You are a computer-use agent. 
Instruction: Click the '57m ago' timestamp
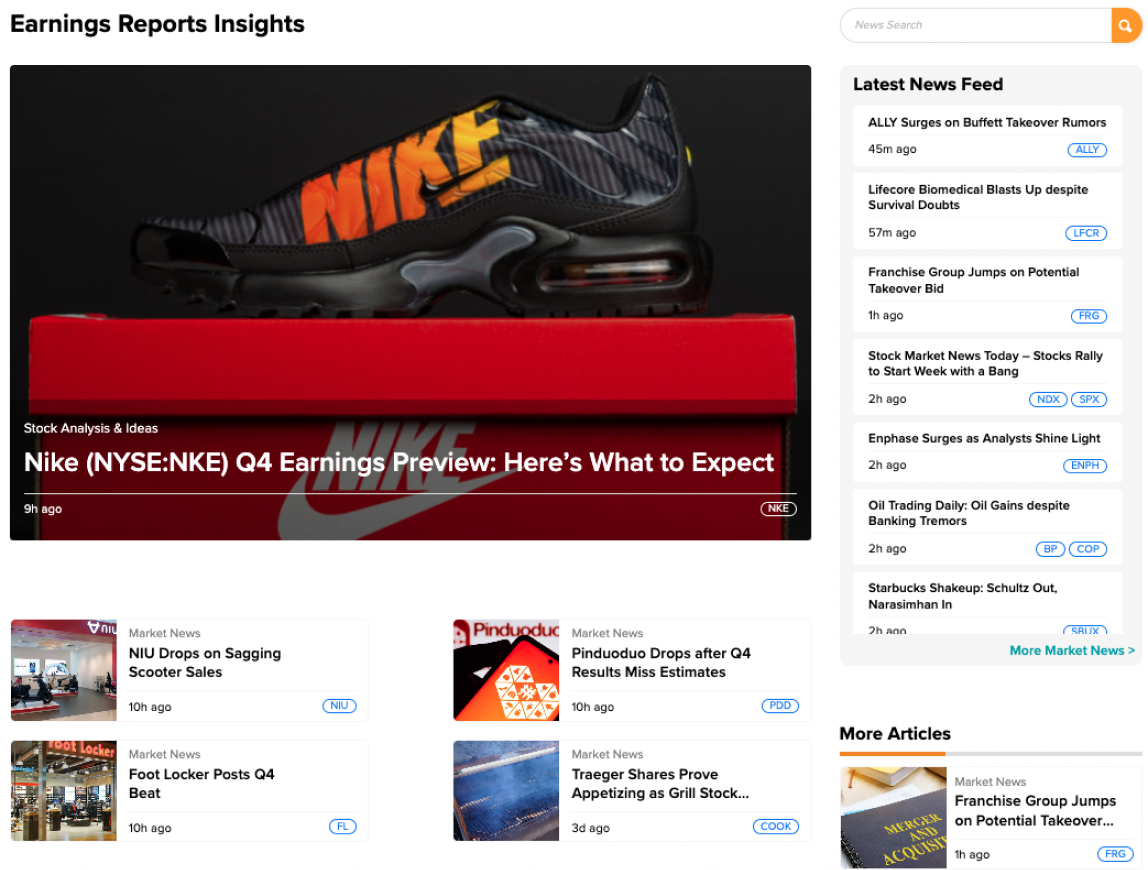pyautogui.click(x=892, y=233)
